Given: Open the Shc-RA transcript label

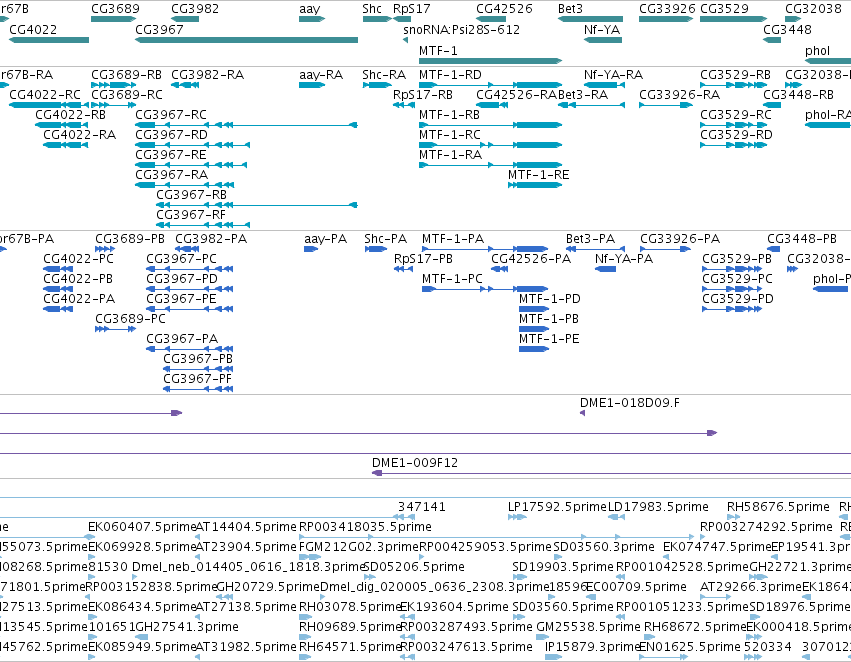Looking at the screenshot, I should coord(384,74).
